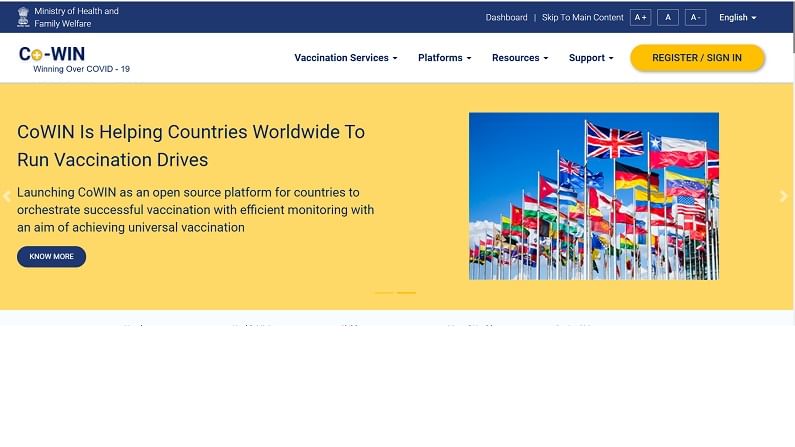795x447 pixels.
Task: Select the first carousel slide indicator
Action: point(384,292)
